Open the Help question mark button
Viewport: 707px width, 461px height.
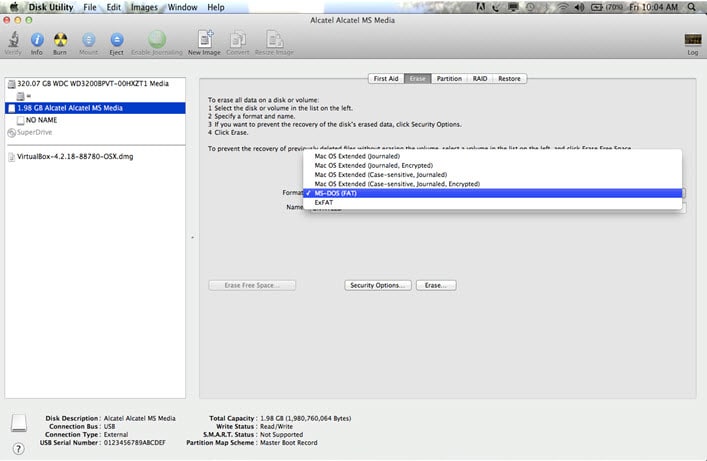pyautogui.click(x=18, y=448)
